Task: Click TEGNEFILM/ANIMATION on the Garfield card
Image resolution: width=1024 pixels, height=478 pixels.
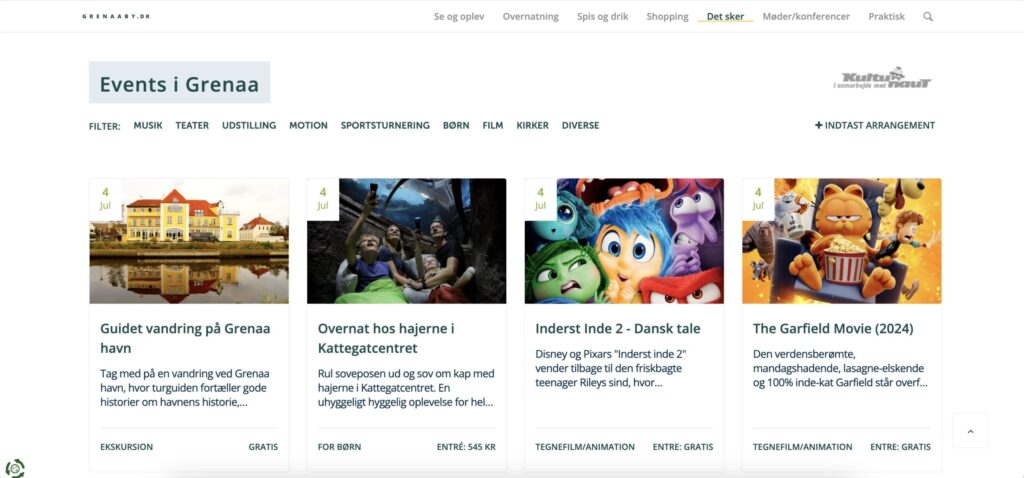Action: pos(803,447)
